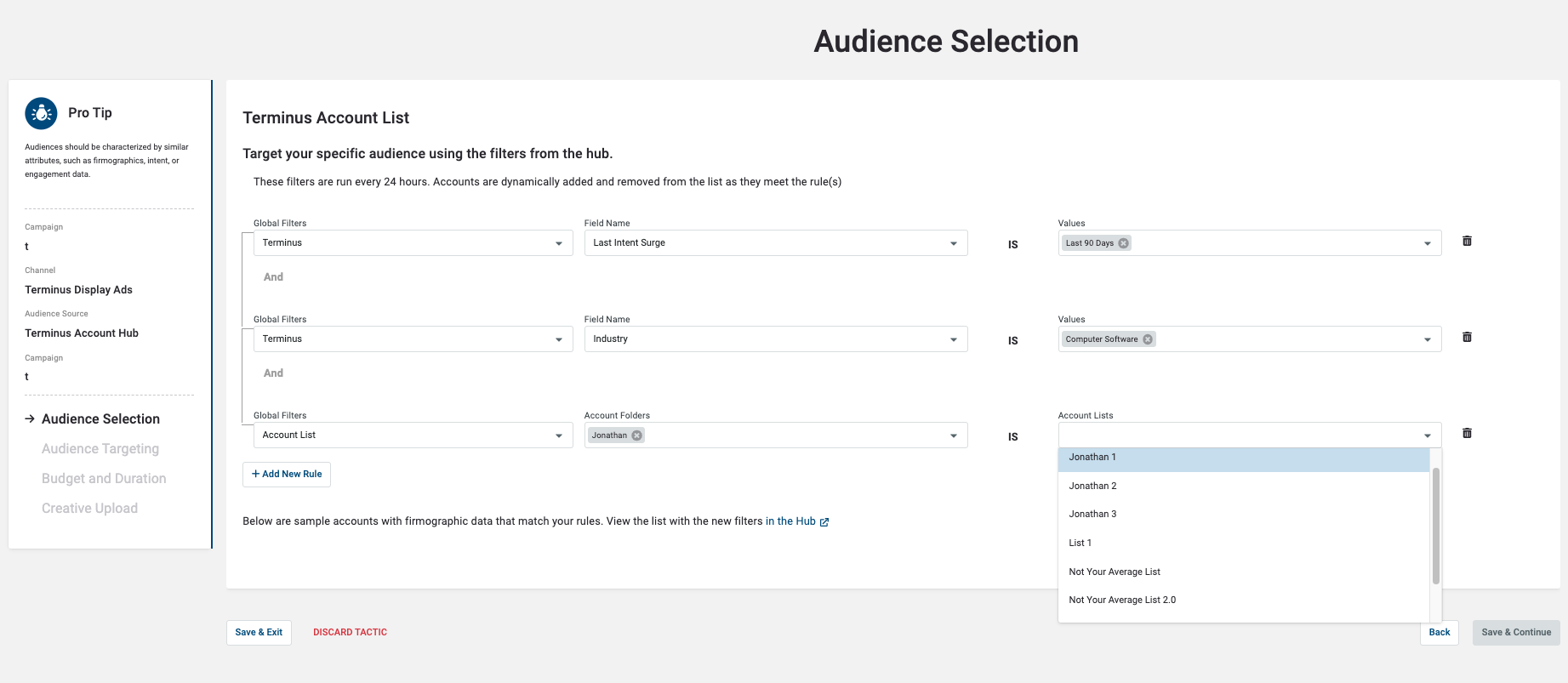This screenshot has height=683, width=1568.
Task: Open second rule's Terminus Global Filters dropdown
Action: tap(413, 339)
